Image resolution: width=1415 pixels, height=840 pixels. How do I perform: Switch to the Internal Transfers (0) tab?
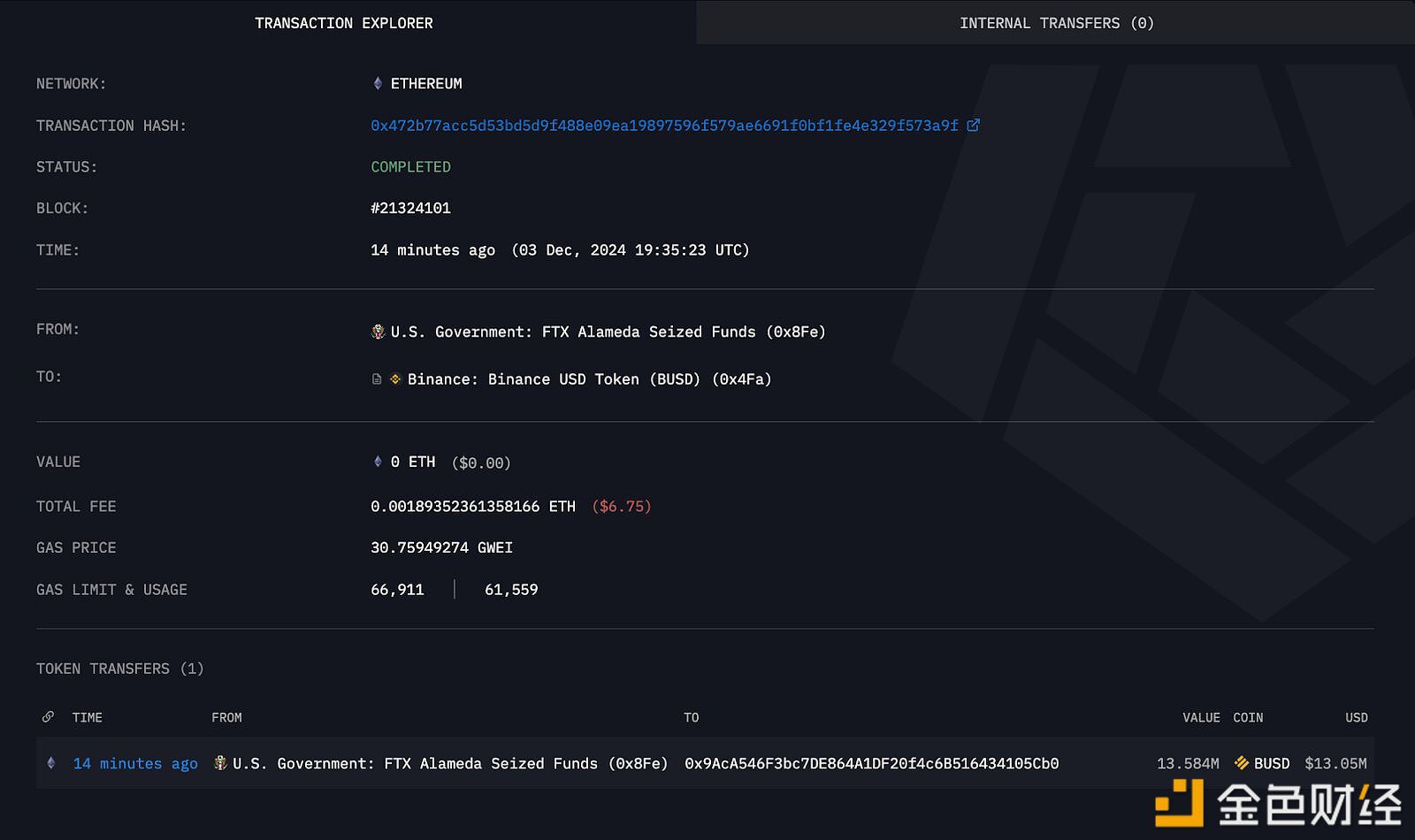[x=1056, y=23]
